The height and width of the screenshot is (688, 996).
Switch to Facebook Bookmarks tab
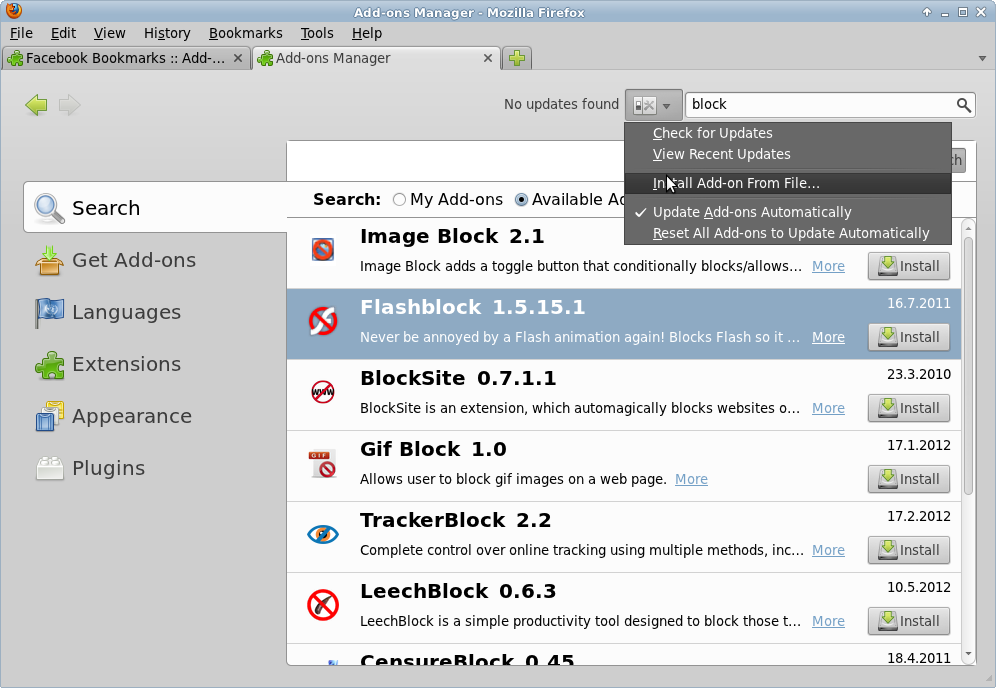[126, 58]
